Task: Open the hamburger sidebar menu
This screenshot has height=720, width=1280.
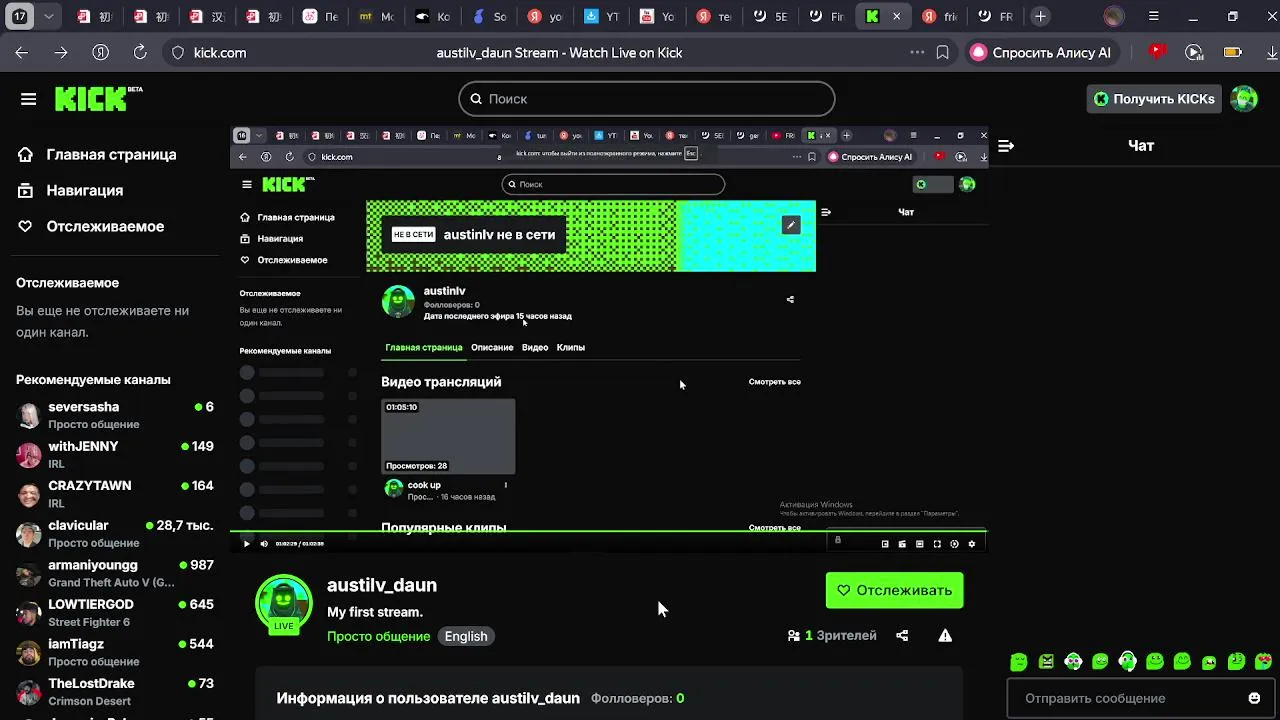Action: tap(28, 99)
